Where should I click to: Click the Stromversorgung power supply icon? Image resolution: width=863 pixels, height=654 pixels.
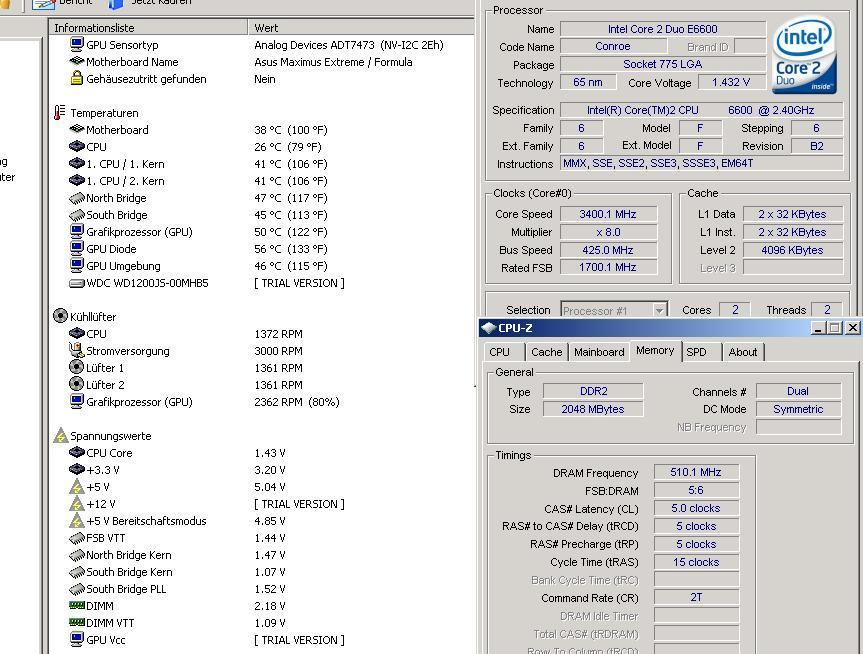pyautogui.click(x=77, y=350)
